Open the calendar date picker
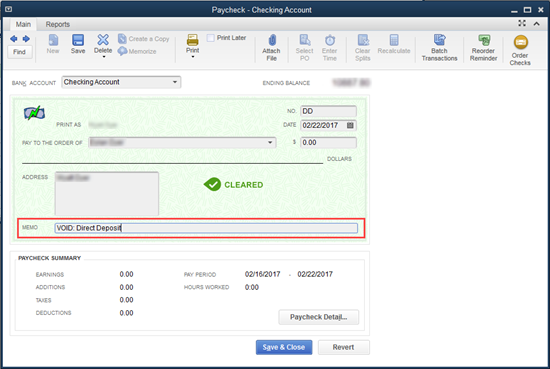Viewport: 550px width, 369px height. [350, 125]
